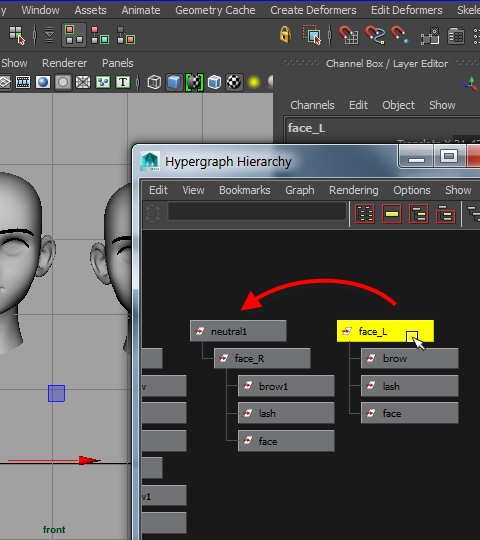
Task: Open Hypergraph Rendering menu
Action: point(354,190)
